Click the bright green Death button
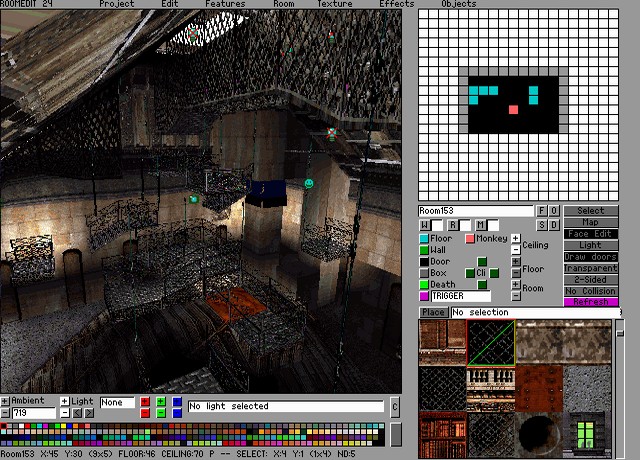640x460 pixels. pyautogui.click(x=424, y=285)
